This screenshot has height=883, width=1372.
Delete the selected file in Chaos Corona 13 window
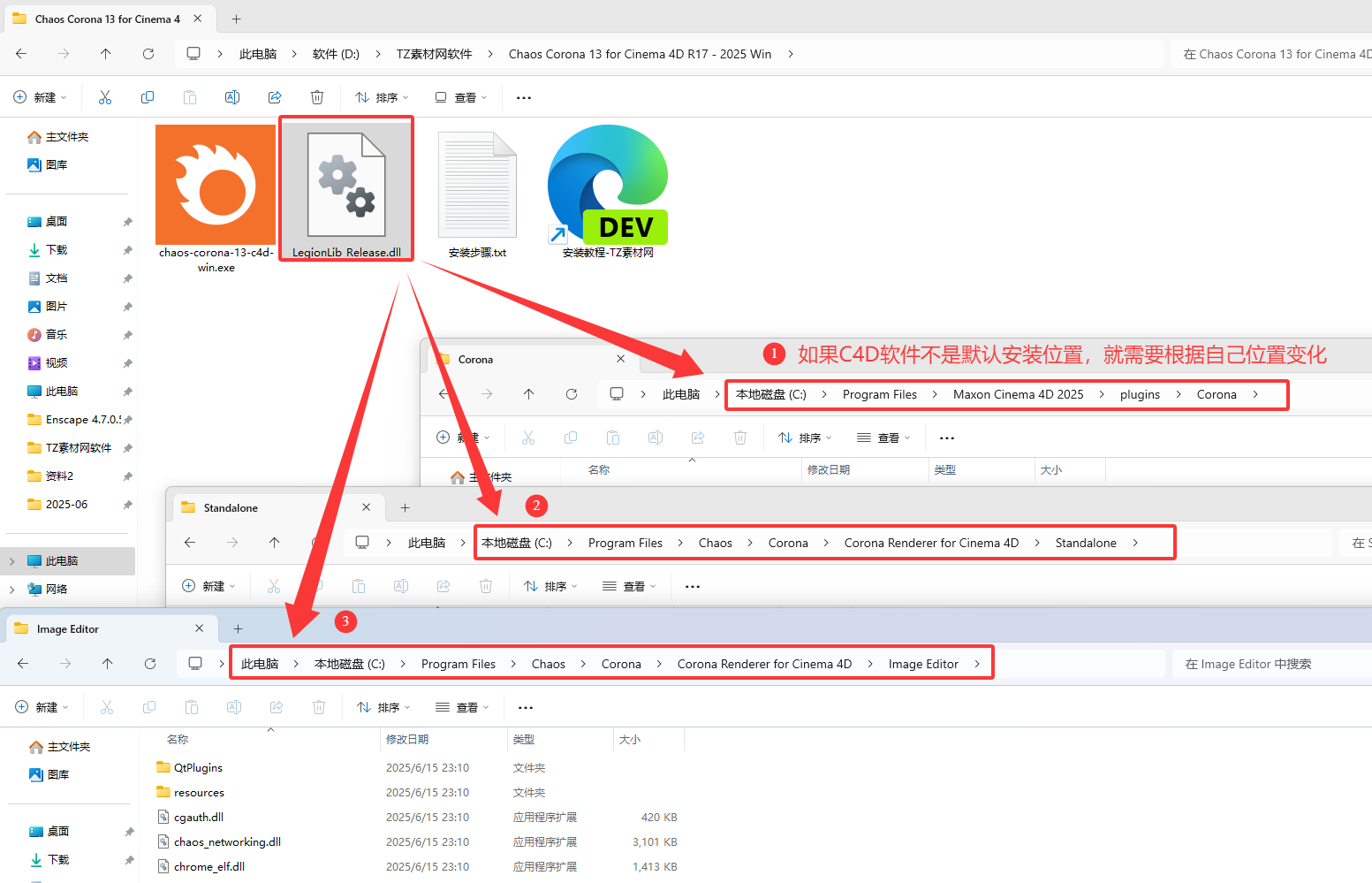point(317,97)
